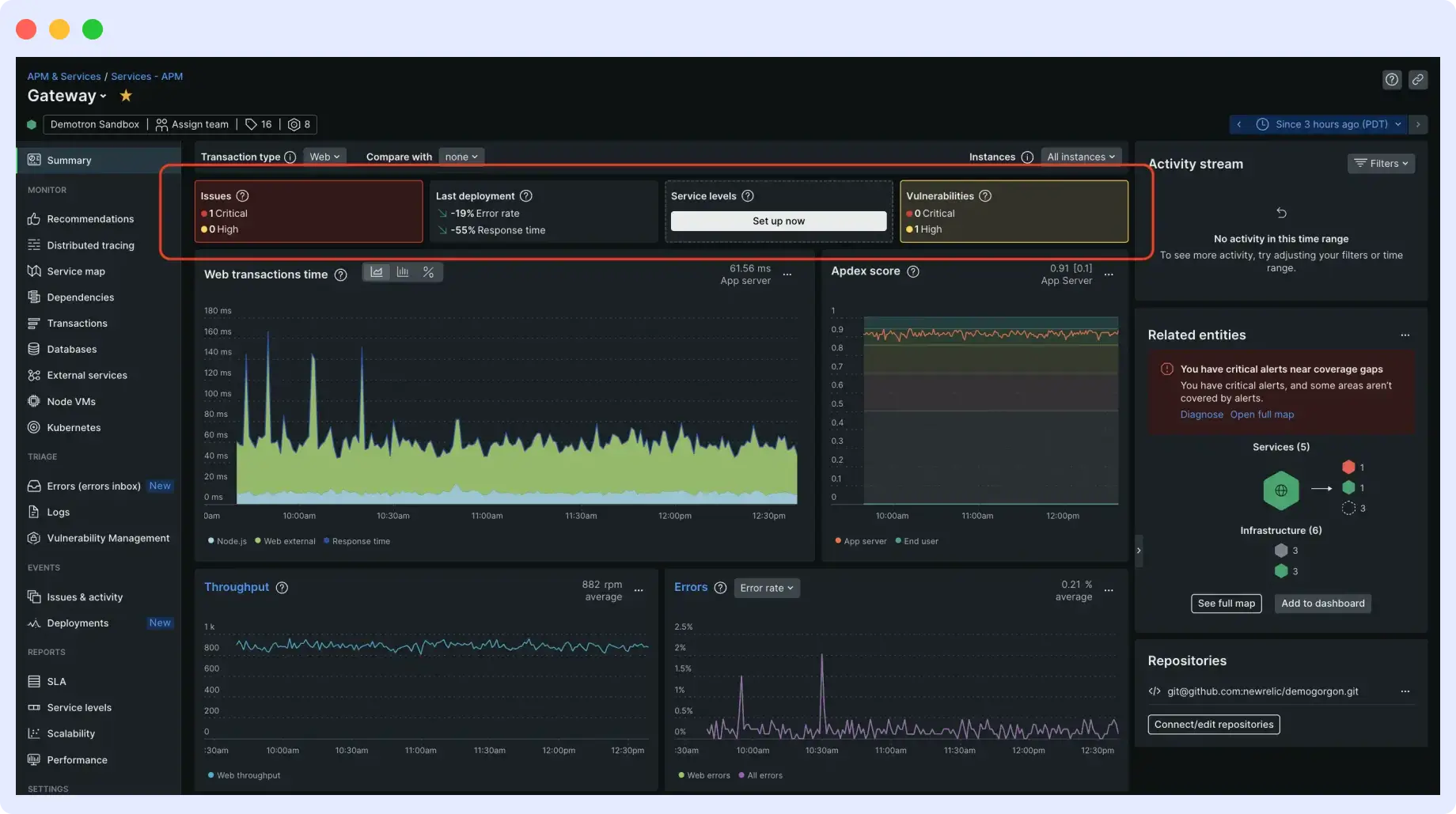This screenshot has width=1456, height=814.
Task: Click the APM & Services breadcrumb
Action: coord(64,77)
